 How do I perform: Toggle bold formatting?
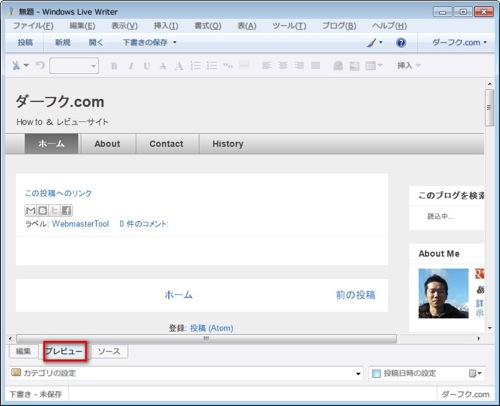114,66
